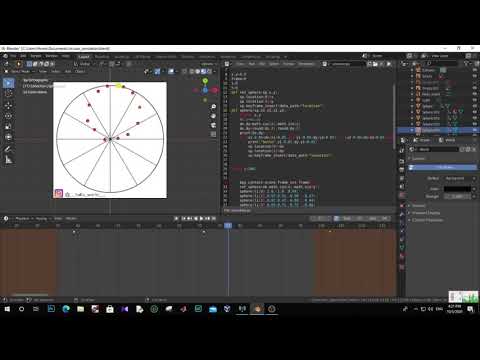
Task: Switch perspective/orthographic view grid icon
Action: (213, 134)
